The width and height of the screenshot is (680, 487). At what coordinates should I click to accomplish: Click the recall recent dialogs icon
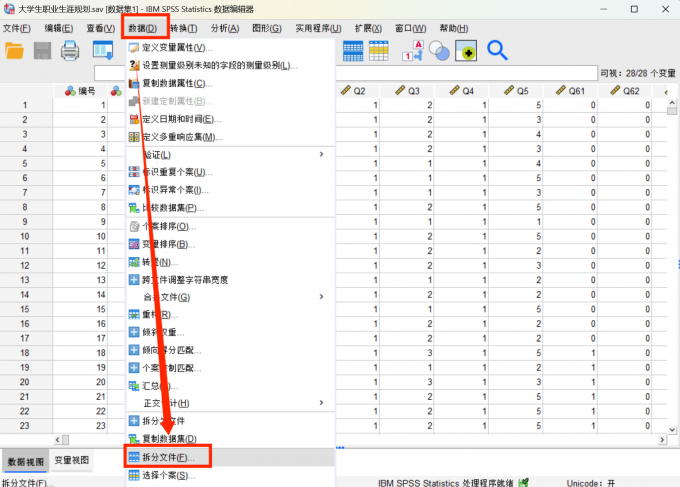[x=103, y=51]
